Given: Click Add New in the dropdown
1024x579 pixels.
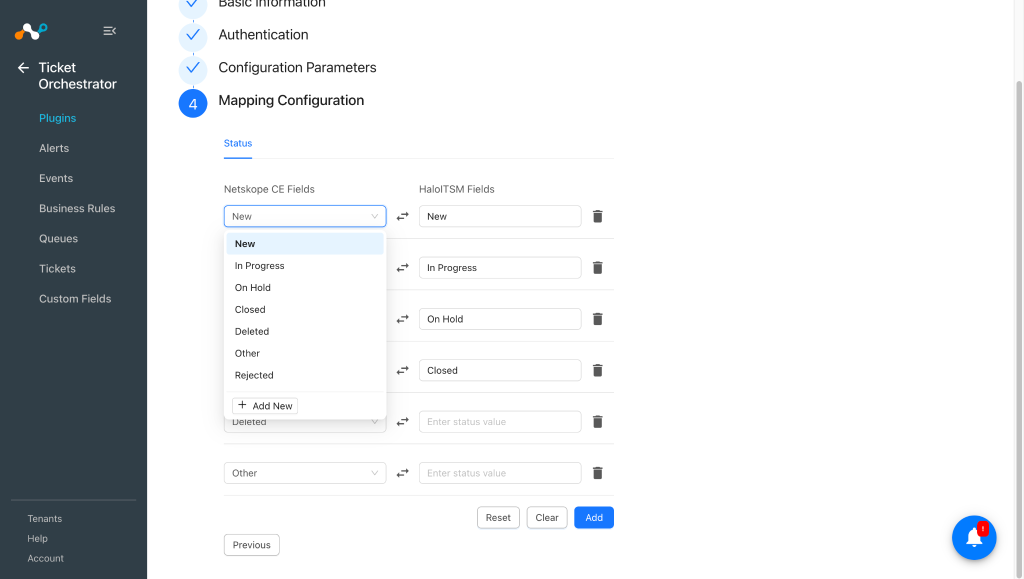Looking at the screenshot, I should 265,406.
